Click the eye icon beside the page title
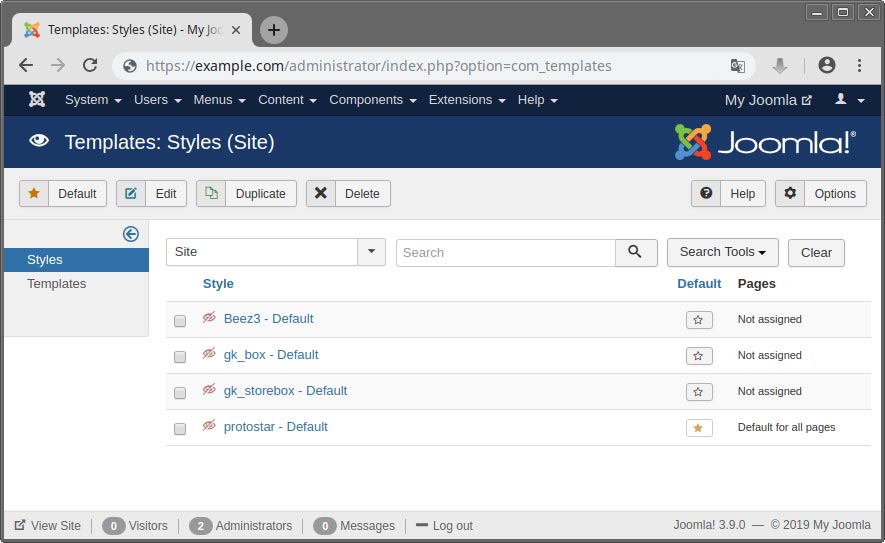Screen dimensions: 885x543 39,141
